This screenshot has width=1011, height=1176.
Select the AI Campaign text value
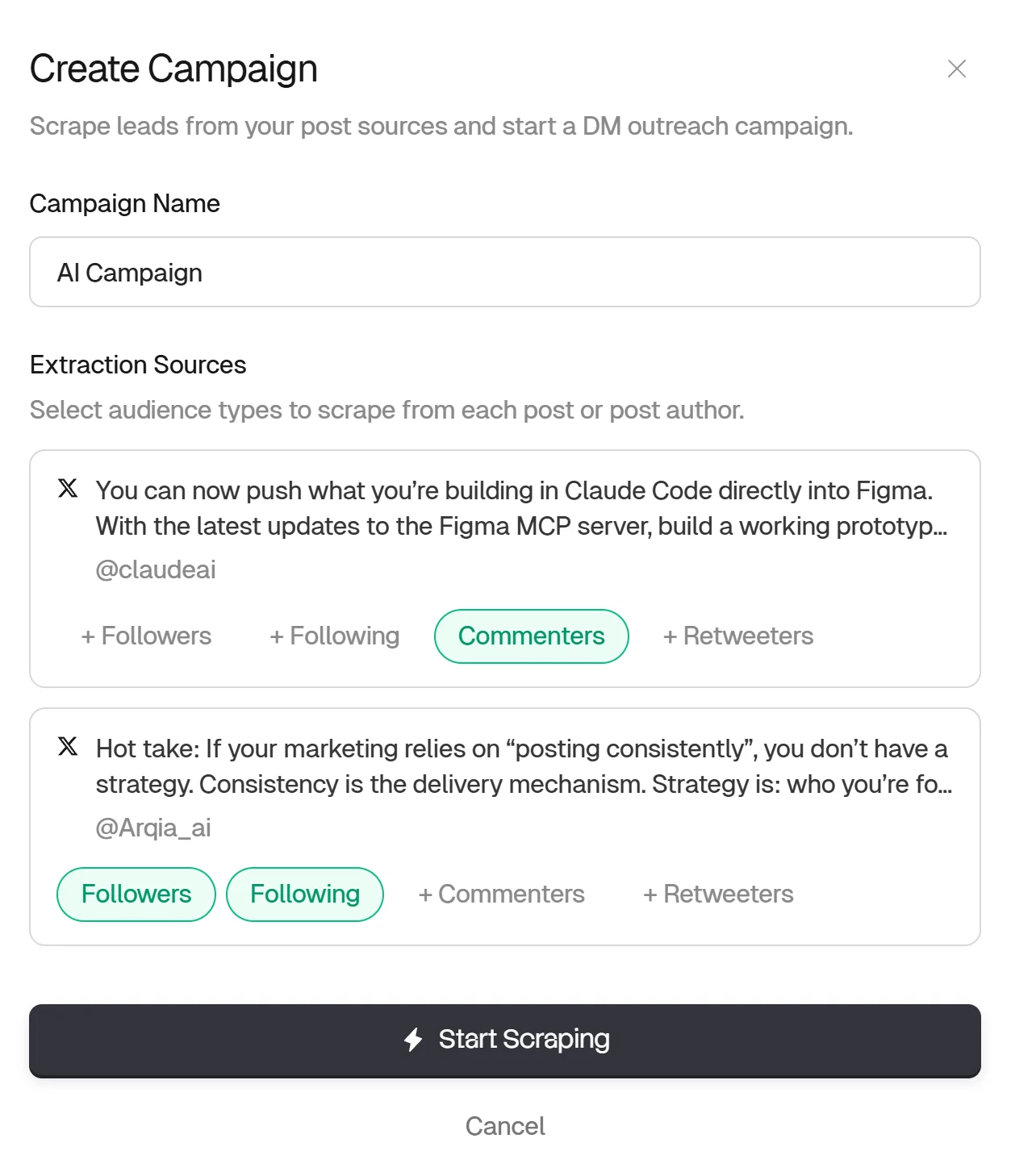(x=129, y=272)
